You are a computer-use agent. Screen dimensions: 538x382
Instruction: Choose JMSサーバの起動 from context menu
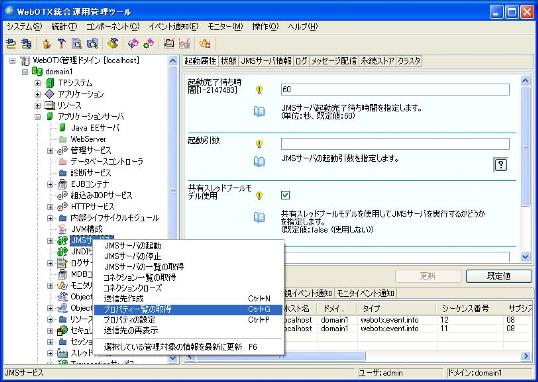188,246
